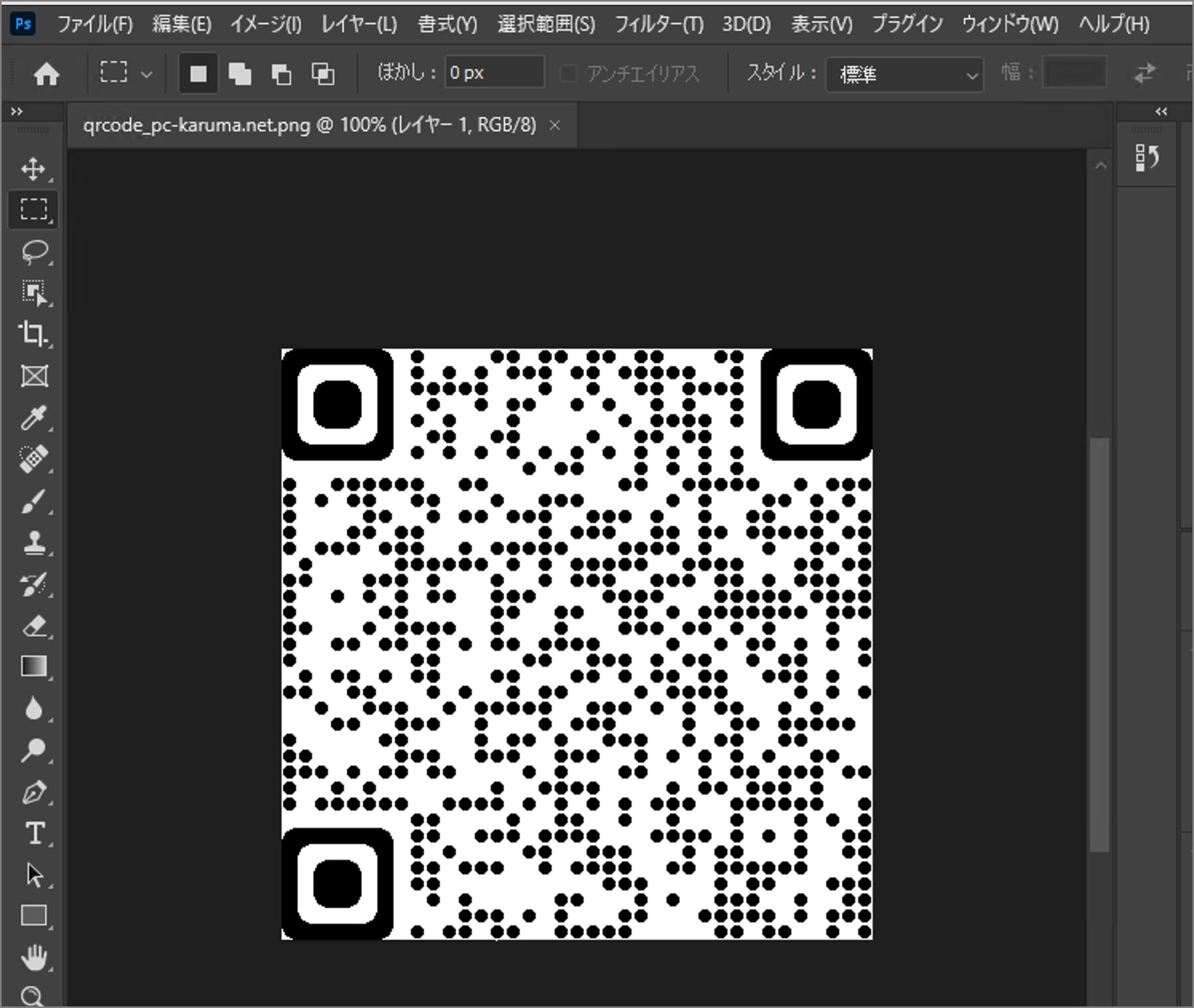
Task: Switch to Subtract from Selection mode
Action: (281, 73)
